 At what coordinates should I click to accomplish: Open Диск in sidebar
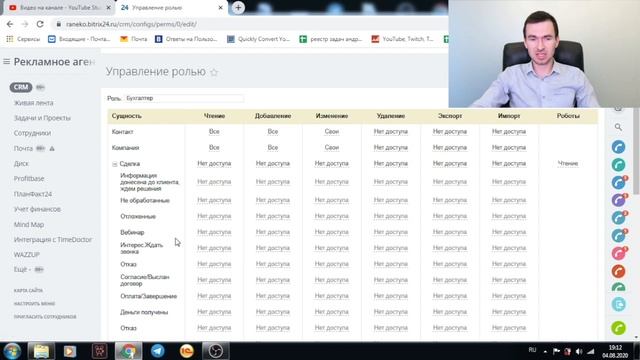21,164
